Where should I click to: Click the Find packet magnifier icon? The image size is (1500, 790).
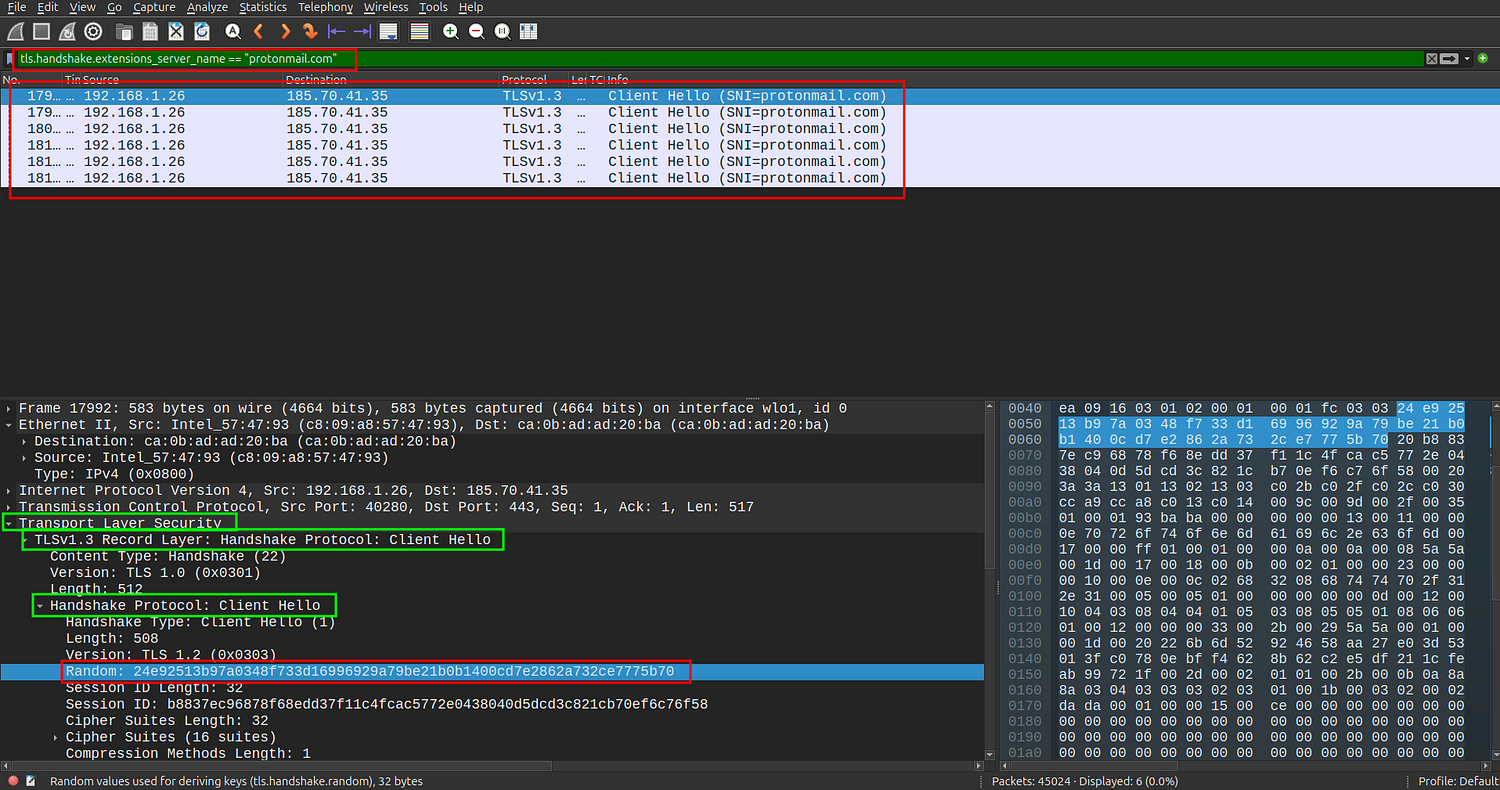click(232, 31)
